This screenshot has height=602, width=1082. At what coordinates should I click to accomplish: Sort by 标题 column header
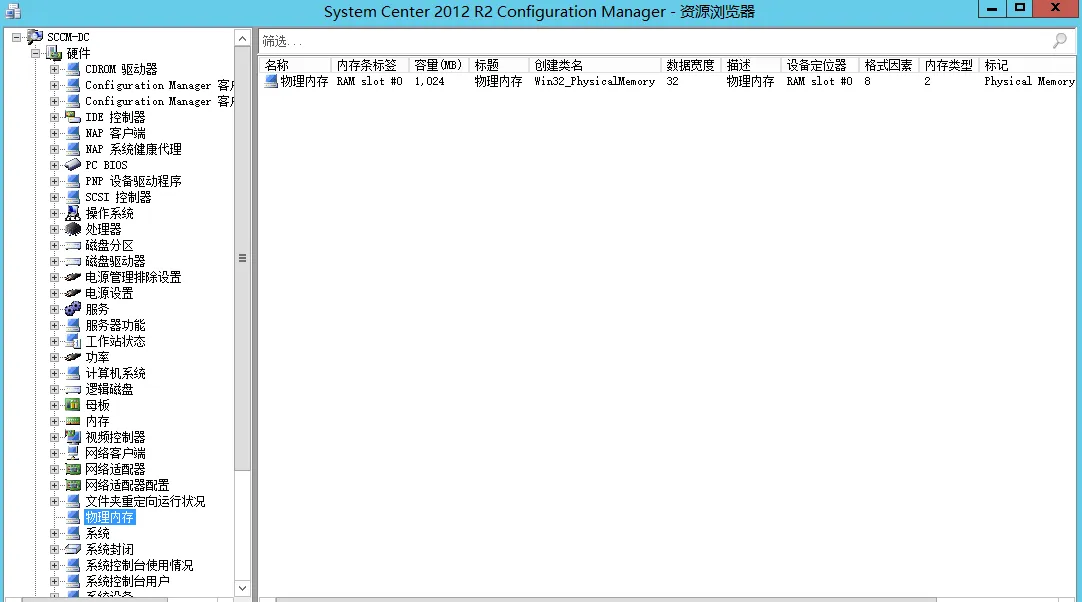(499, 65)
